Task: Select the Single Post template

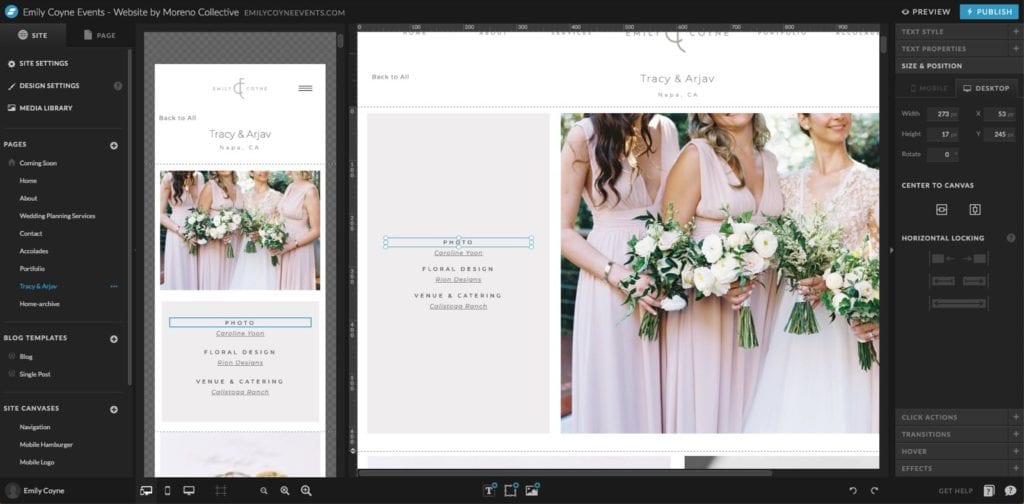Action: (x=35, y=375)
